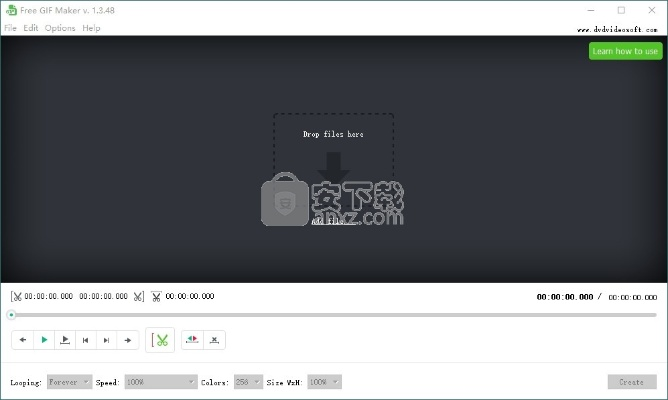Click the selection start timecode field
Screen dimensions: 668x400
(x=49, y=296)
